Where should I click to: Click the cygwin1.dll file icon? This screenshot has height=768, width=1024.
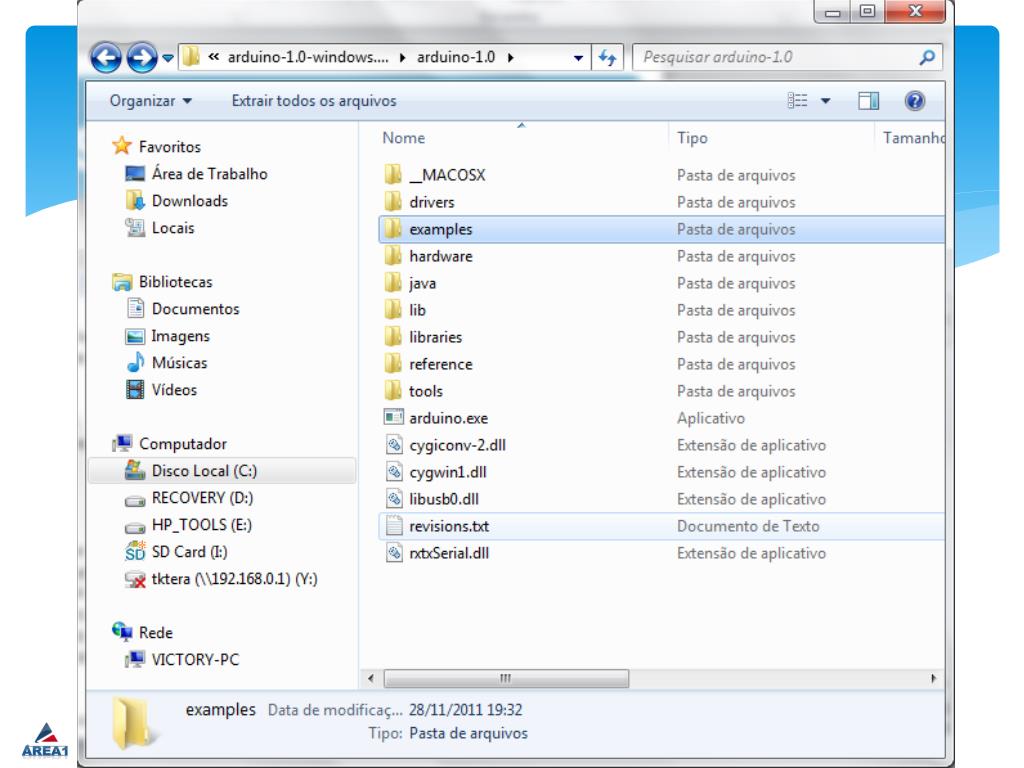coord(394,472)
